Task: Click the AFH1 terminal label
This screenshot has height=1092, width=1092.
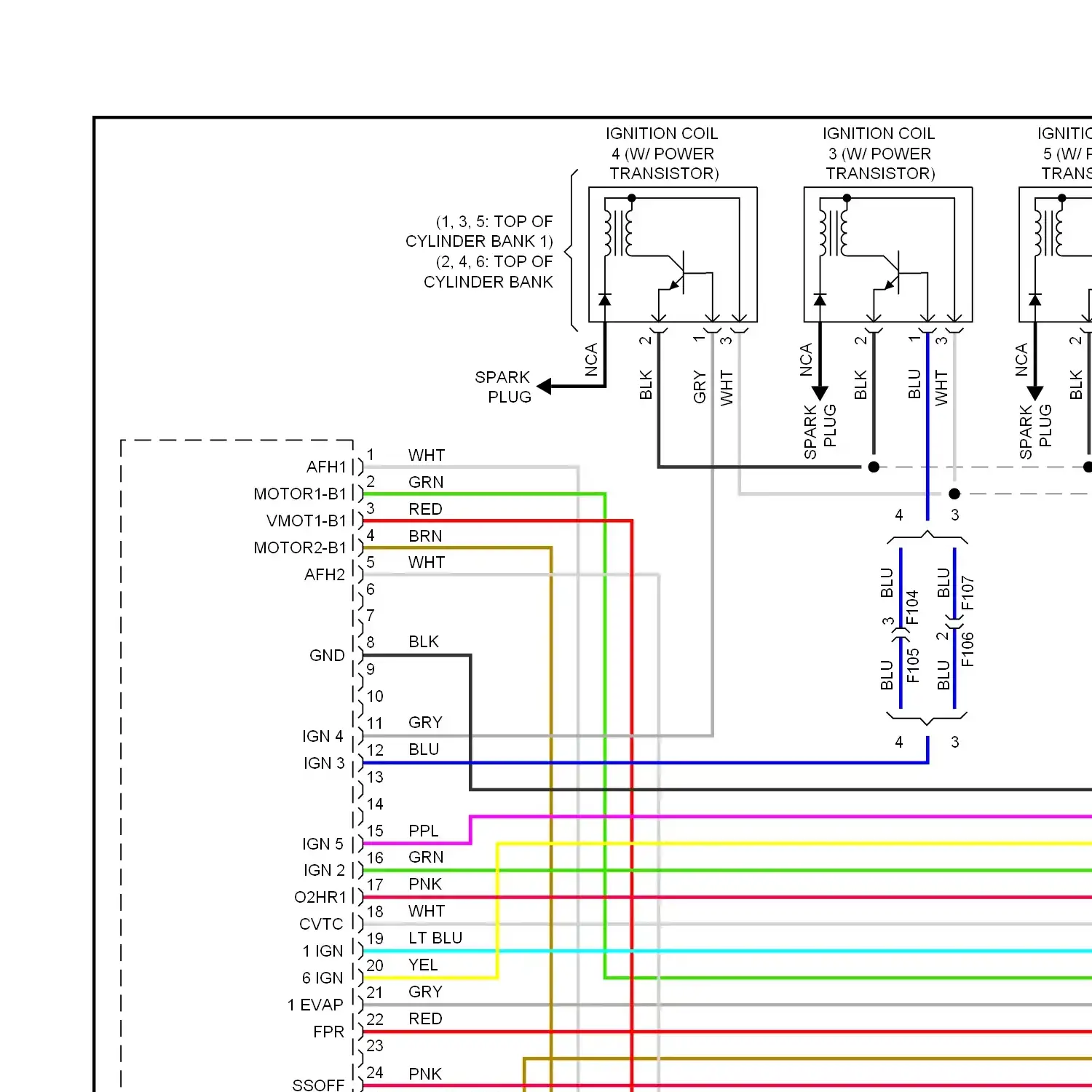Action: (326, 467)
